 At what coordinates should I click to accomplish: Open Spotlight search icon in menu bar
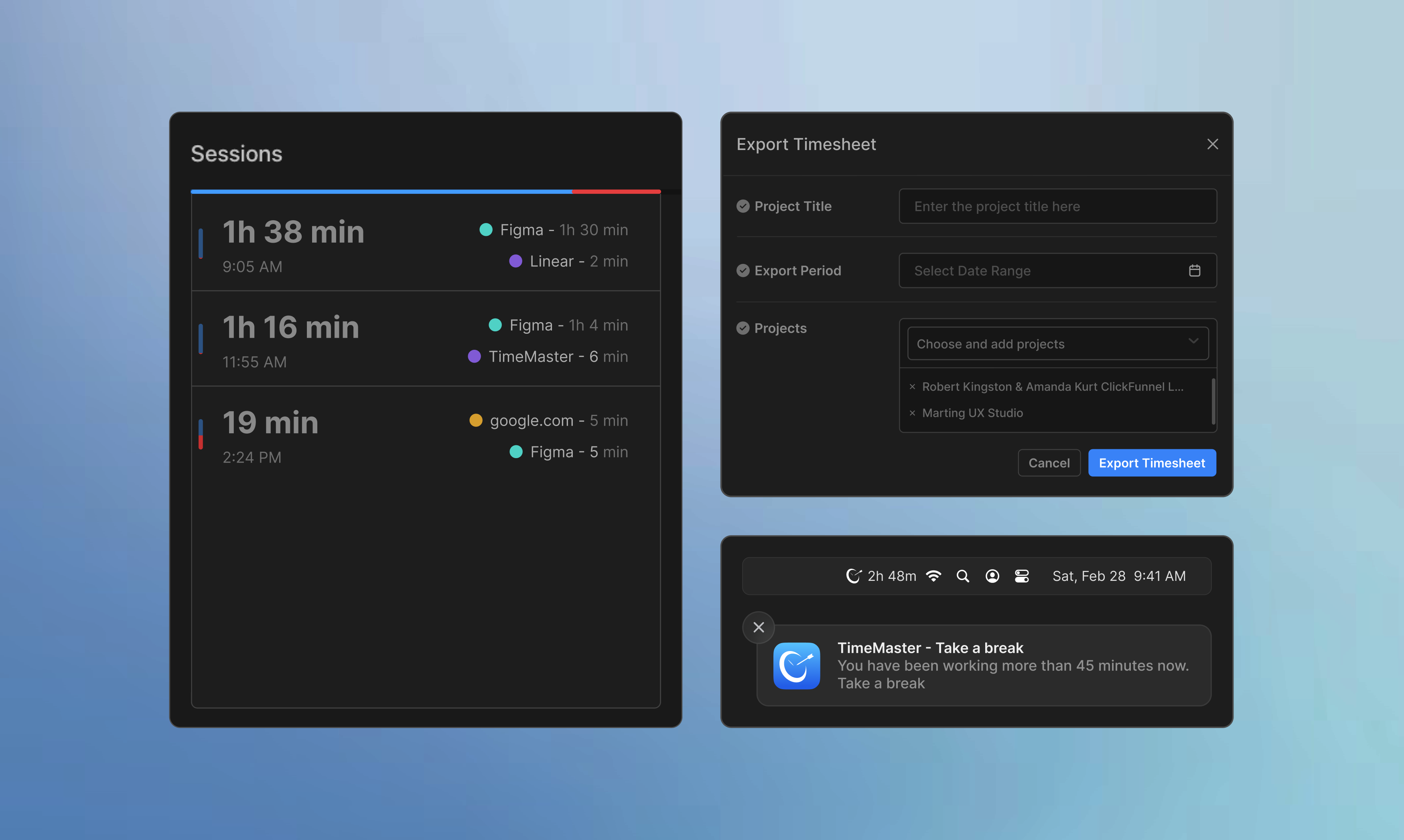963,576
